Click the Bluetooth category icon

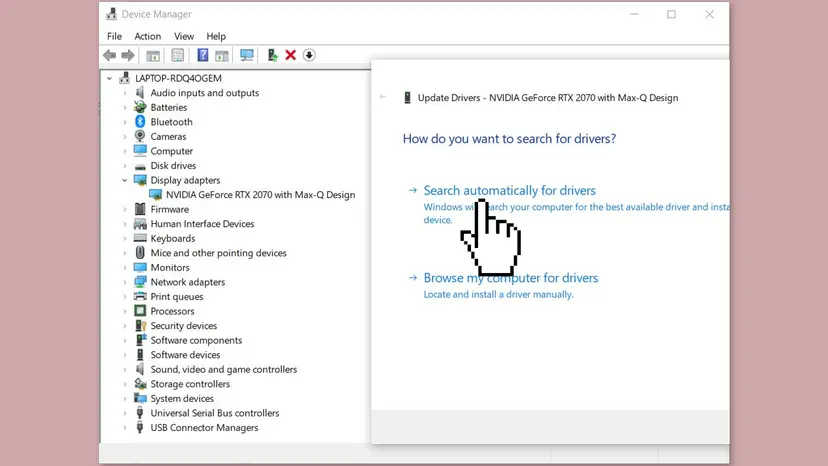[x=140, y=122]
